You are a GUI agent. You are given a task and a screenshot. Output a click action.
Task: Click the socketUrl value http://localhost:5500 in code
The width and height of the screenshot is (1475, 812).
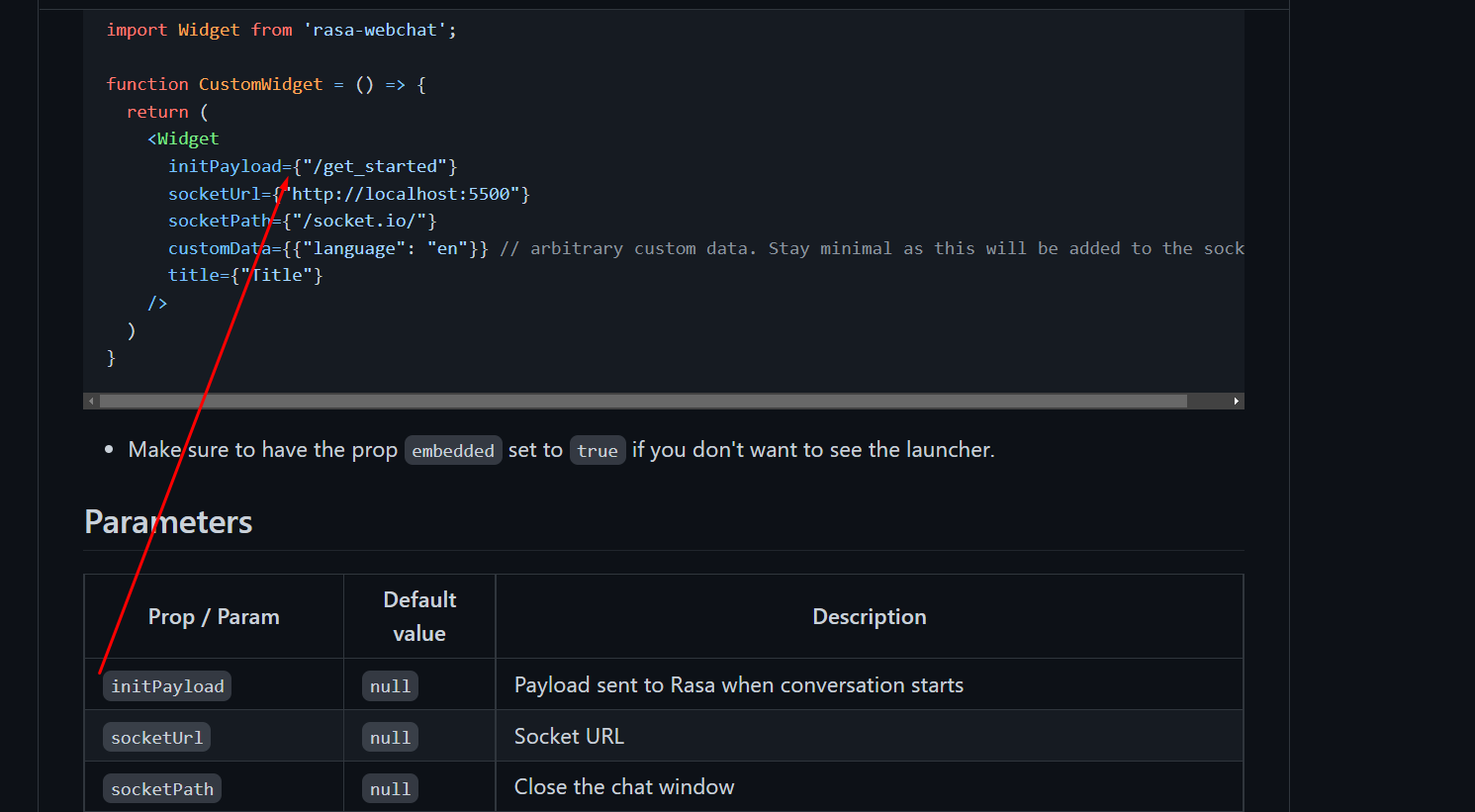406,193
